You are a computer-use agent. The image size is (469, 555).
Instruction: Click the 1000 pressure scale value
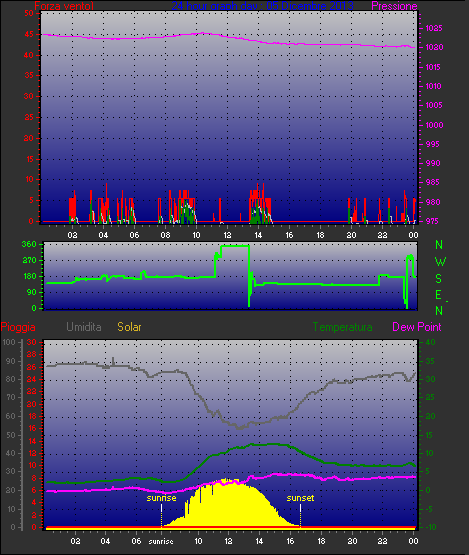[x=434, y=125]
